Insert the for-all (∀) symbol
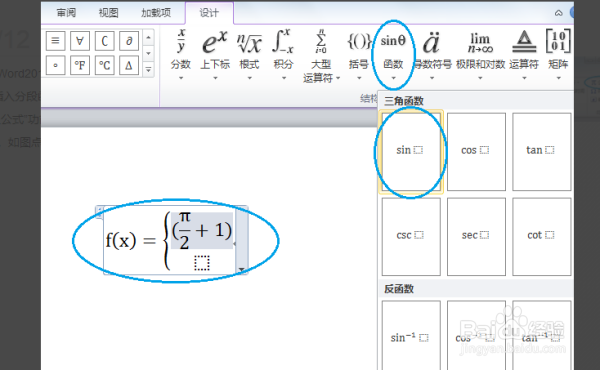 [80, 41]
